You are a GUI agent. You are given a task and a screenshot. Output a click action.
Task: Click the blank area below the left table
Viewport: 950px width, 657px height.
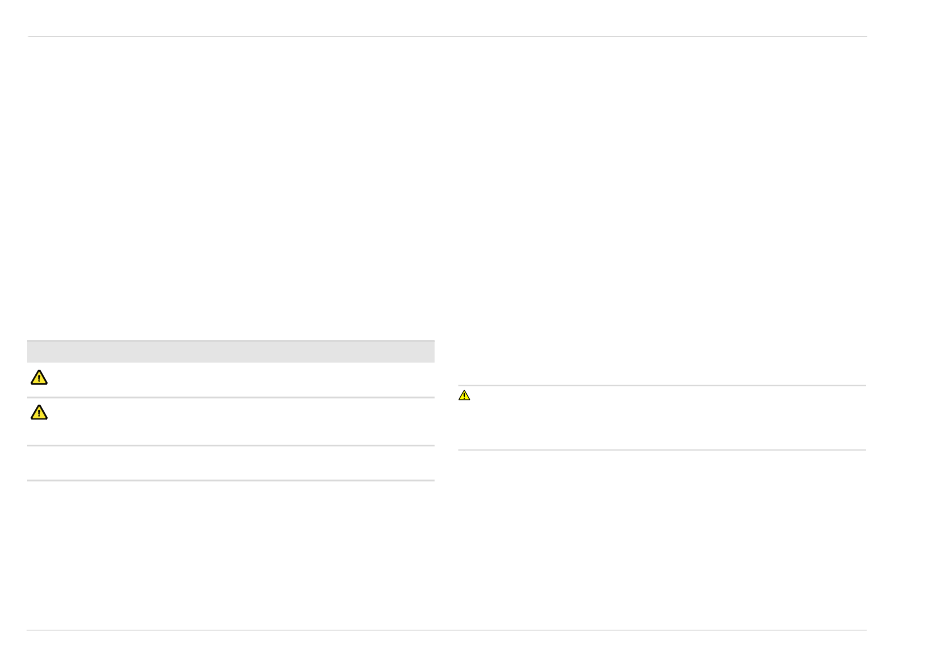pyautogui.click(x=231, y=555)
